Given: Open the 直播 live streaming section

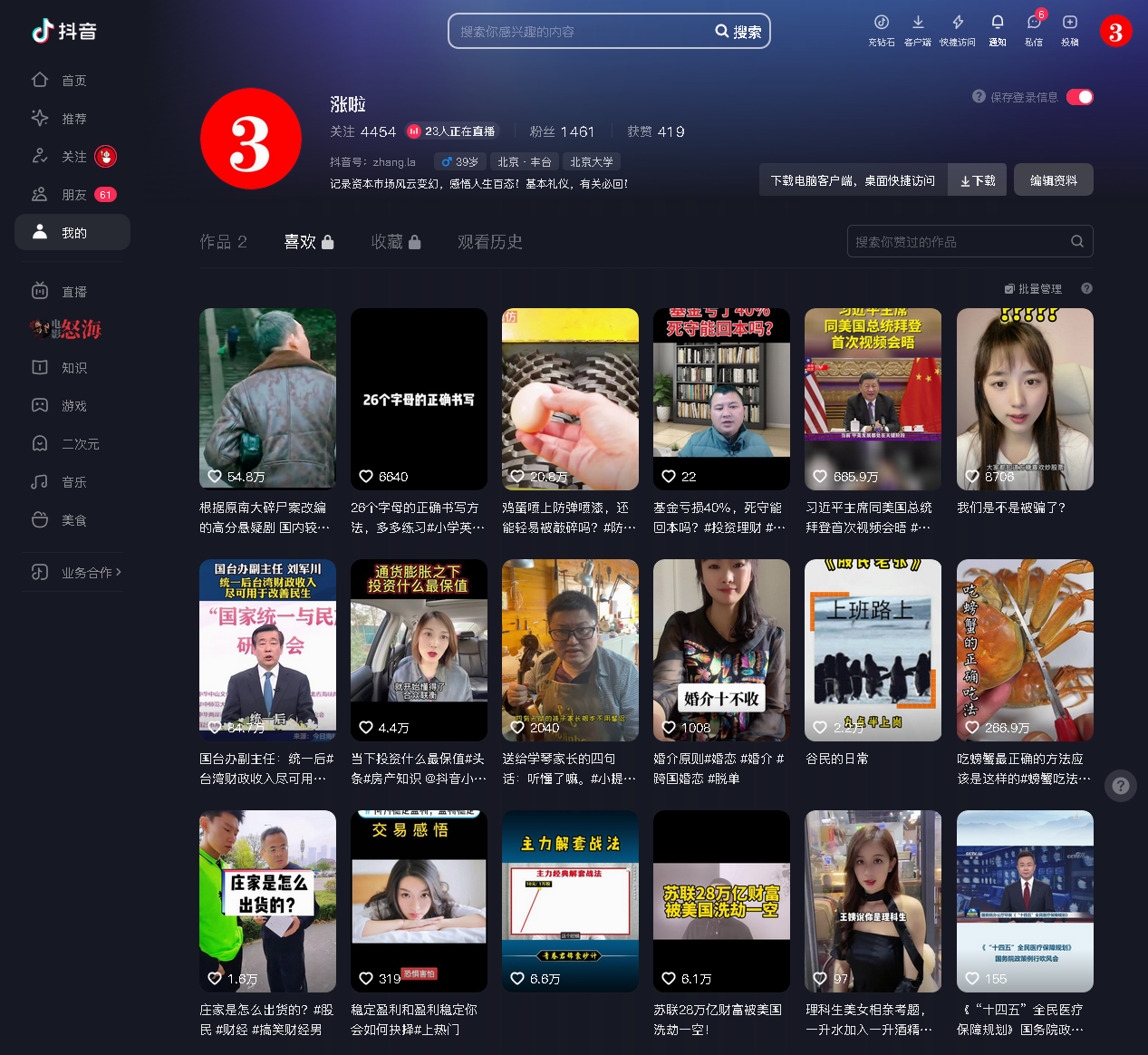Looking at the screenshot, I should coord(72,291).
